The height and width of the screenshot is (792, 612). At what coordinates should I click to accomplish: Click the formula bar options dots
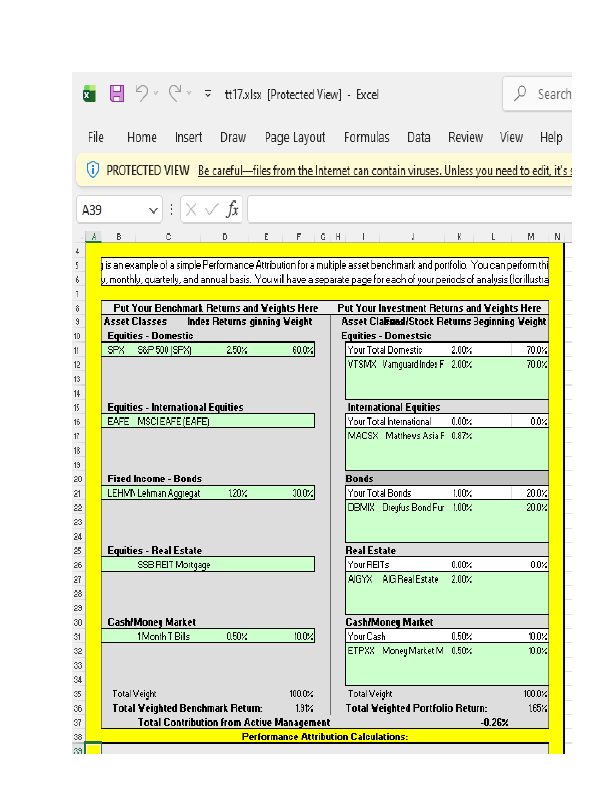pos(171,210)
